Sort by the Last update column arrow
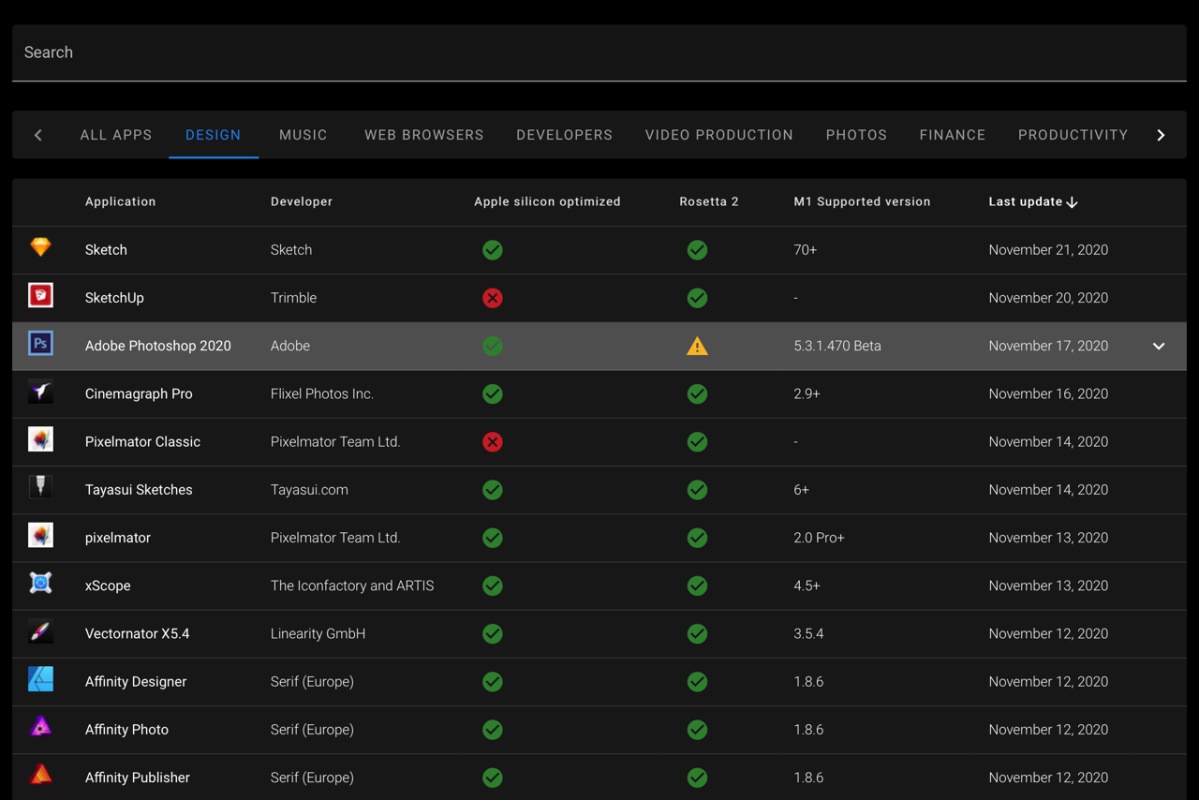Image resolution: width=1199 pixels, height=800 pixels. point(1072,202)
